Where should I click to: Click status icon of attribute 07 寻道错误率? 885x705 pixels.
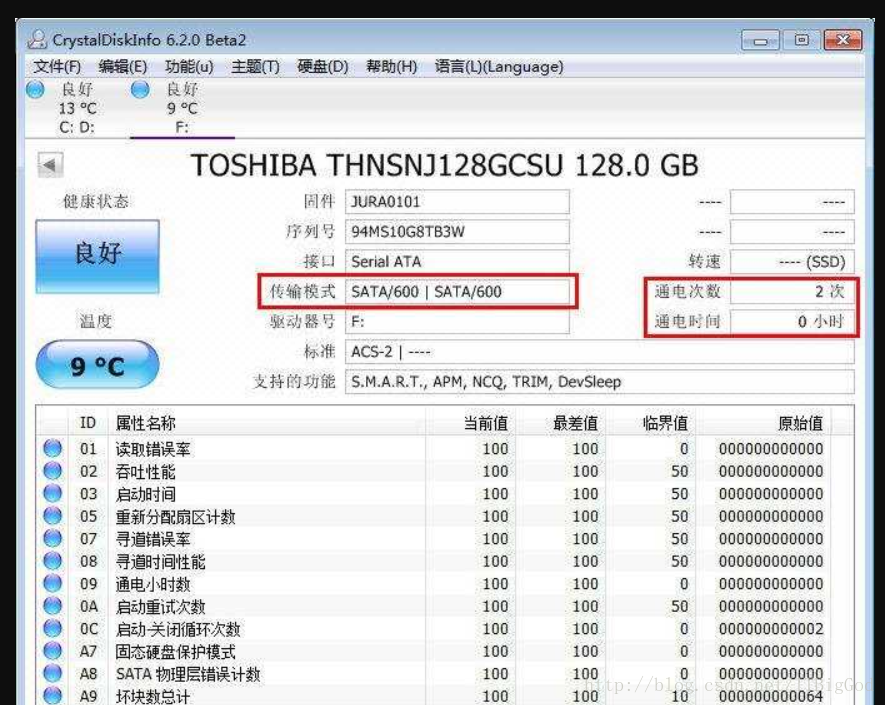[x=52, y=539]
